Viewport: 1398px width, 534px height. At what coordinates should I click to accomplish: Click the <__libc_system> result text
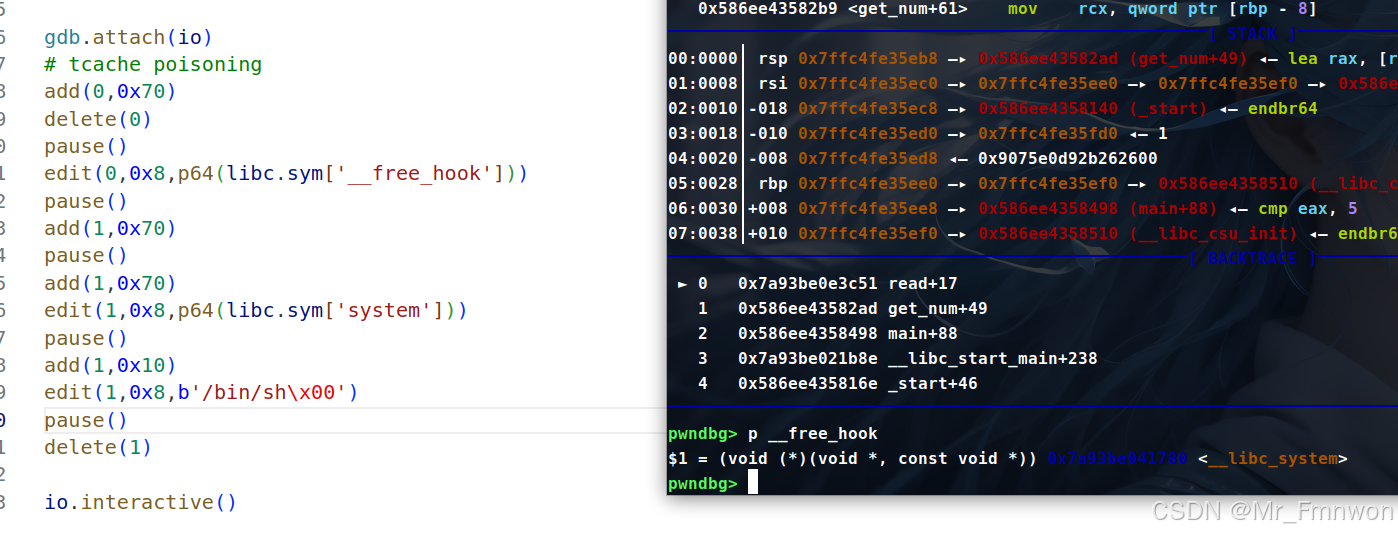pos(1272,459)
